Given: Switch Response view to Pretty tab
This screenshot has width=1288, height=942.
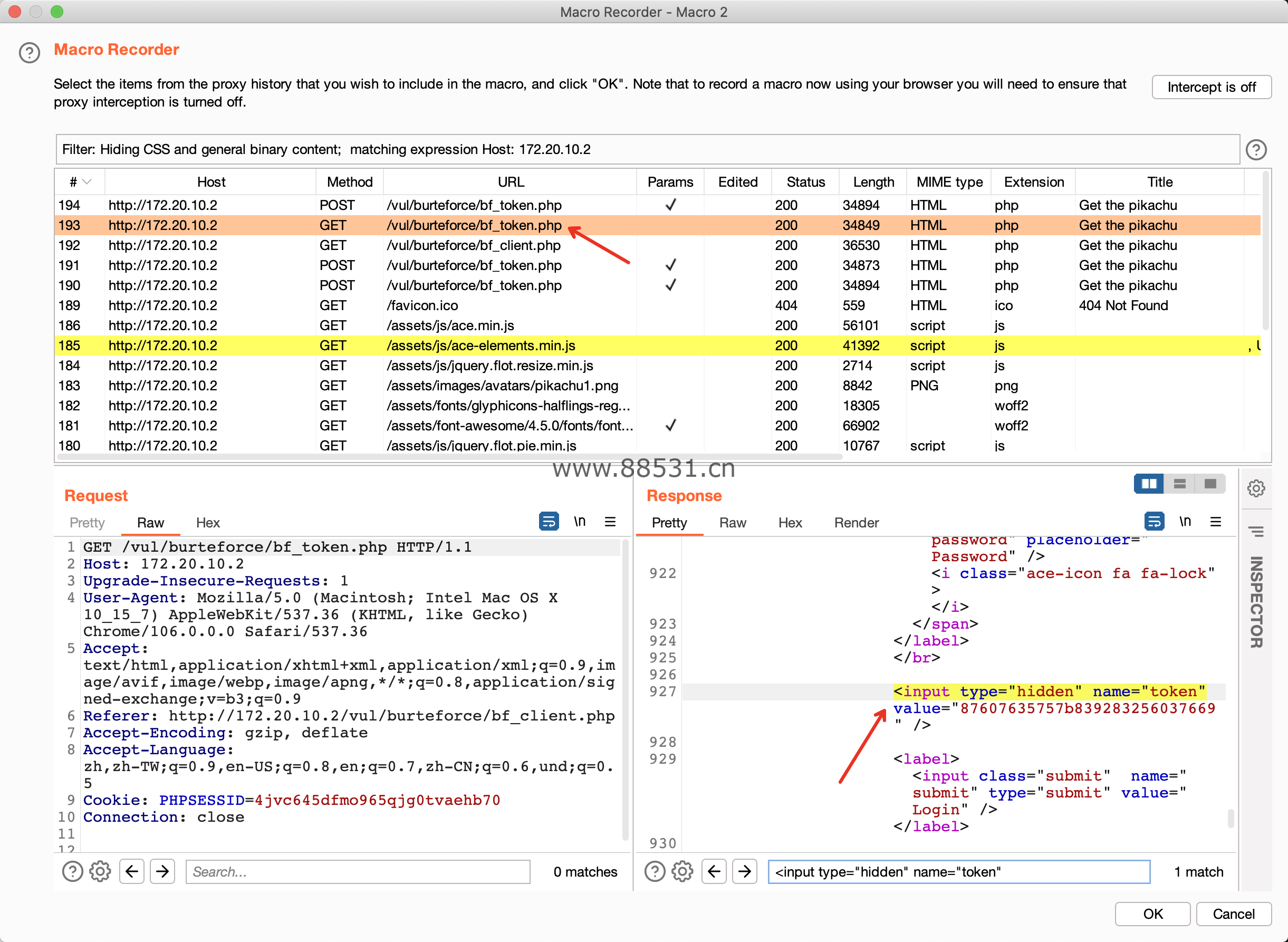Looking at the screenshot, I should (x=669, y=522).
